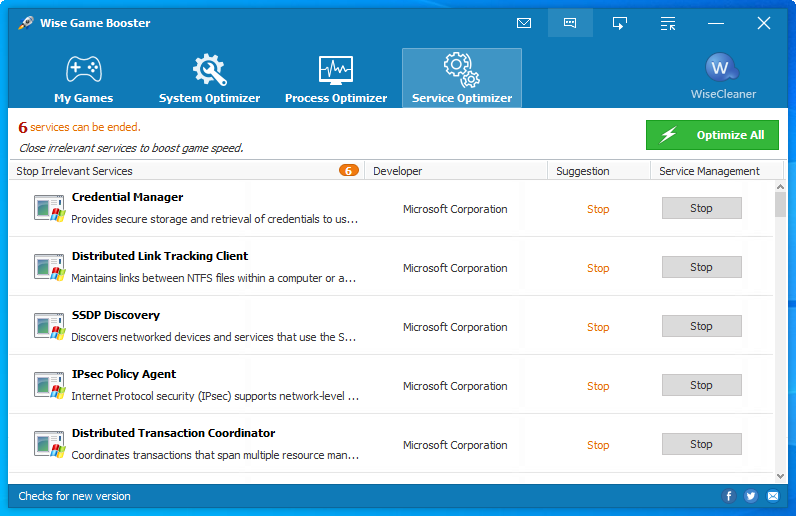Open the feedback chat bubble icon
This screenshot has height=516, width=796.
[570, 23]
